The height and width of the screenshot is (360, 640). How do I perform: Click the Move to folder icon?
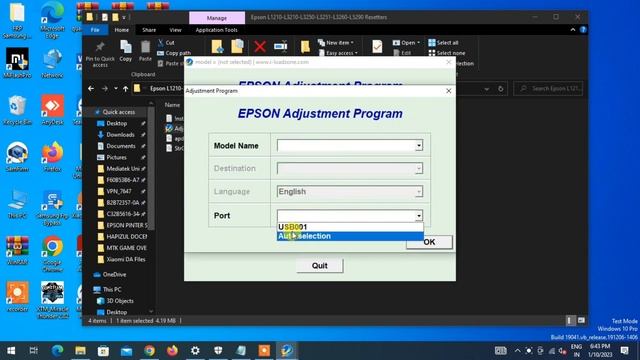pyautogui.click(x=217, y=47)
